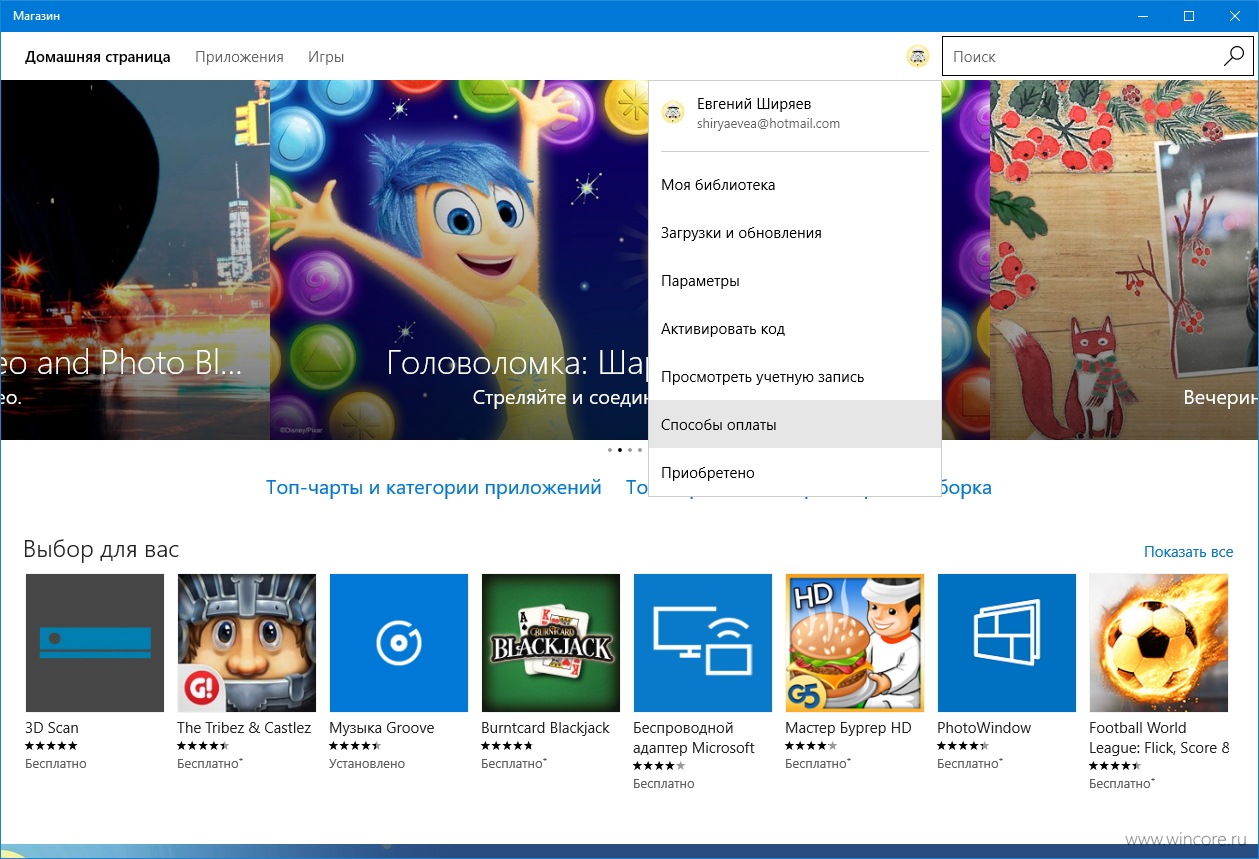This screenshot has width=1259, height=859.
Task: Select Приобретено in the account menu
Action: (x=795, y=473)
